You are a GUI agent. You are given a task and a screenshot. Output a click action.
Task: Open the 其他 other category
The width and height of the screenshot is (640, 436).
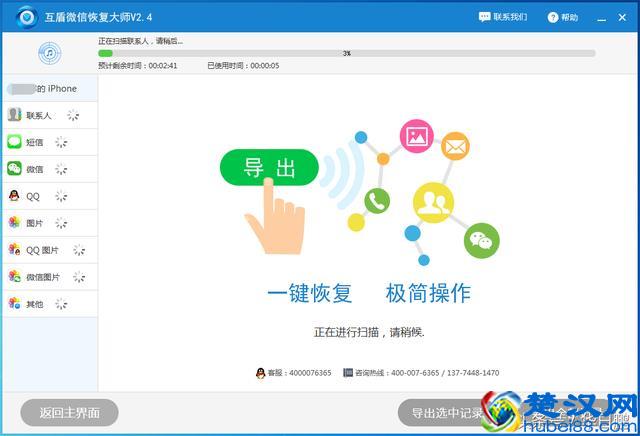[50, 304]
